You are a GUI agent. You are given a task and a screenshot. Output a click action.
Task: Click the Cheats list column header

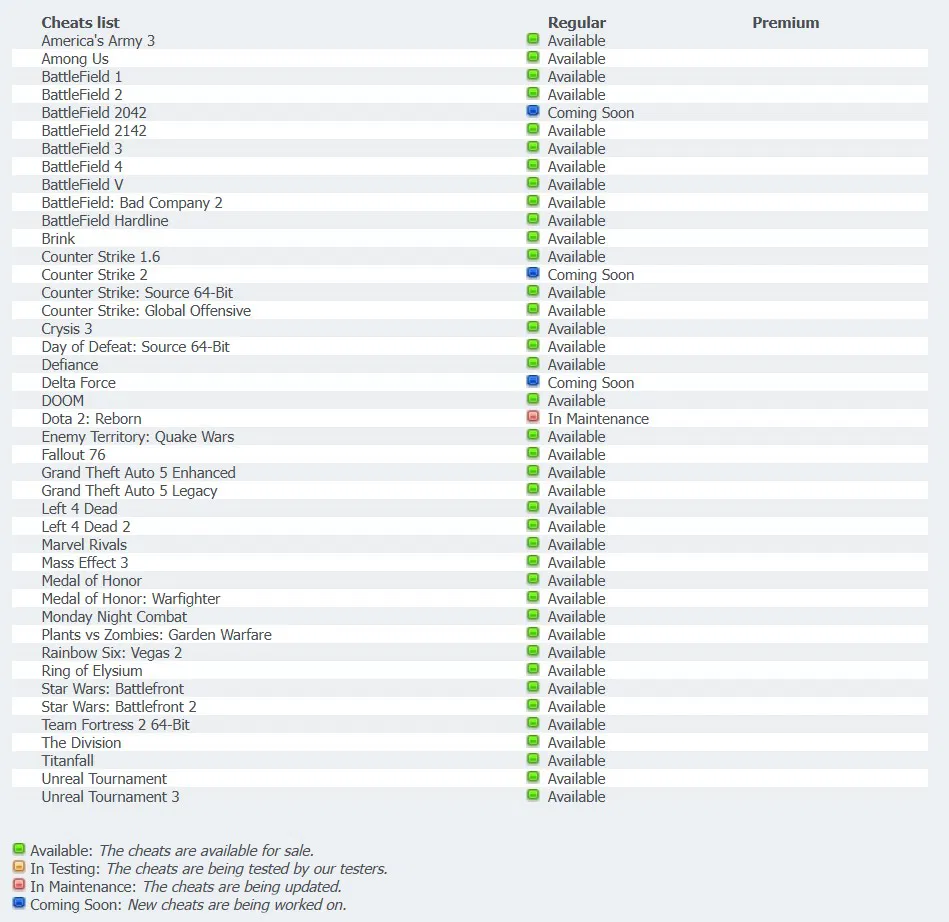80,22
